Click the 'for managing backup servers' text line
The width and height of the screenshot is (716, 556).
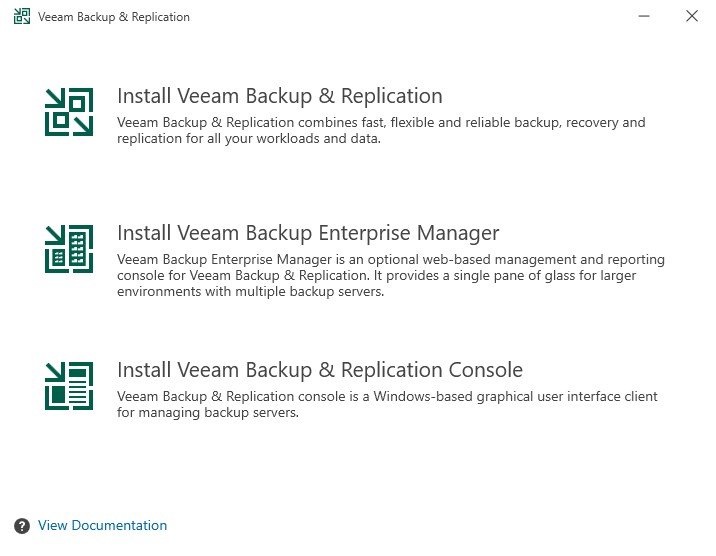coord(208,413)
